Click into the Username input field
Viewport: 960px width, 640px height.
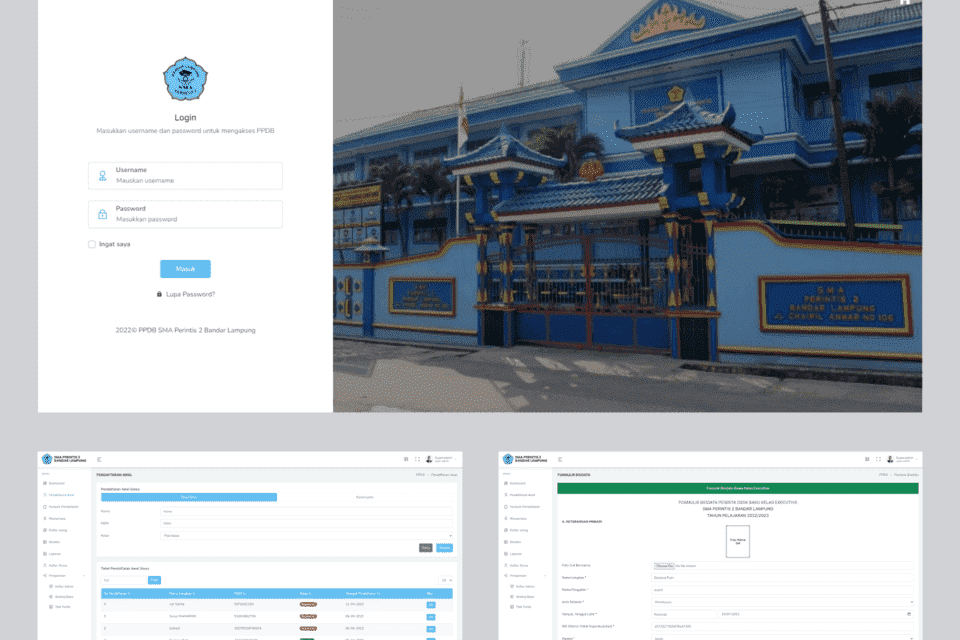coord(195,181)
